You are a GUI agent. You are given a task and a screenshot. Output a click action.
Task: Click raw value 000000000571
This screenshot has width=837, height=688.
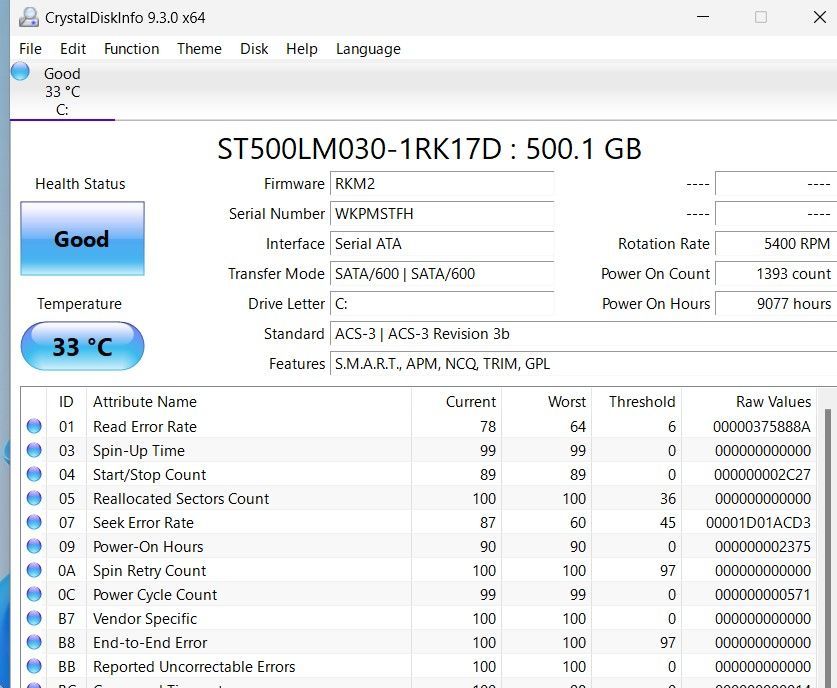(x=763, y=595)
